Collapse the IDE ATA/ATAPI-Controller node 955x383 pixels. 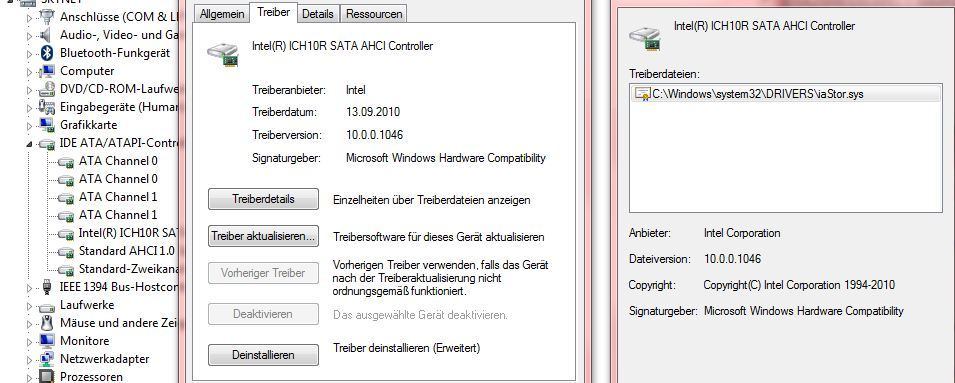coord(29,144)
